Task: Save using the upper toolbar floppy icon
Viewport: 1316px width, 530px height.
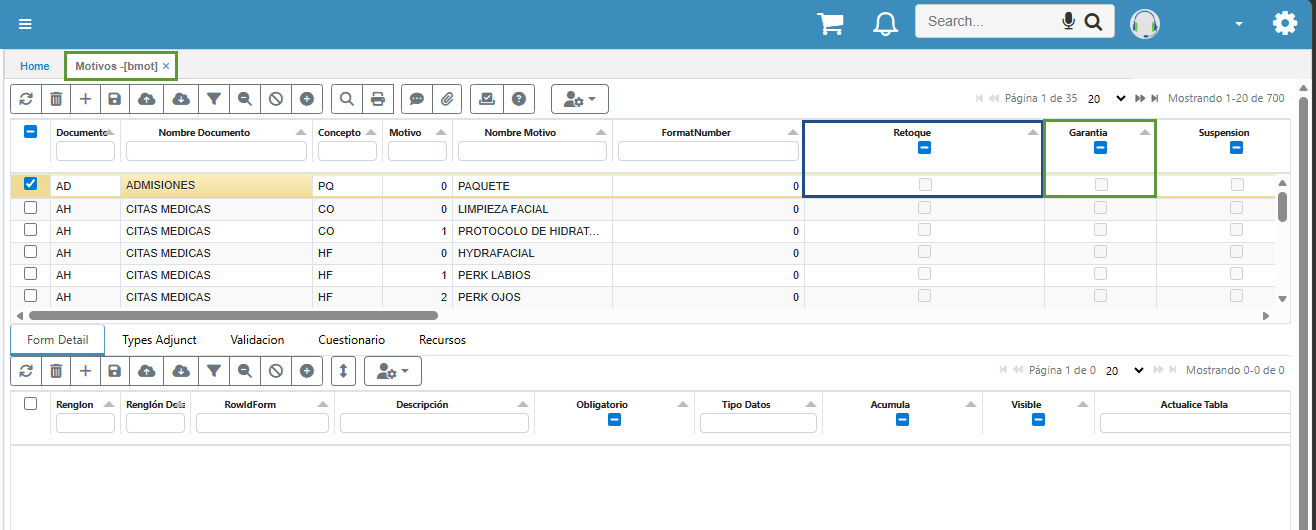Action: pos(114,99)
